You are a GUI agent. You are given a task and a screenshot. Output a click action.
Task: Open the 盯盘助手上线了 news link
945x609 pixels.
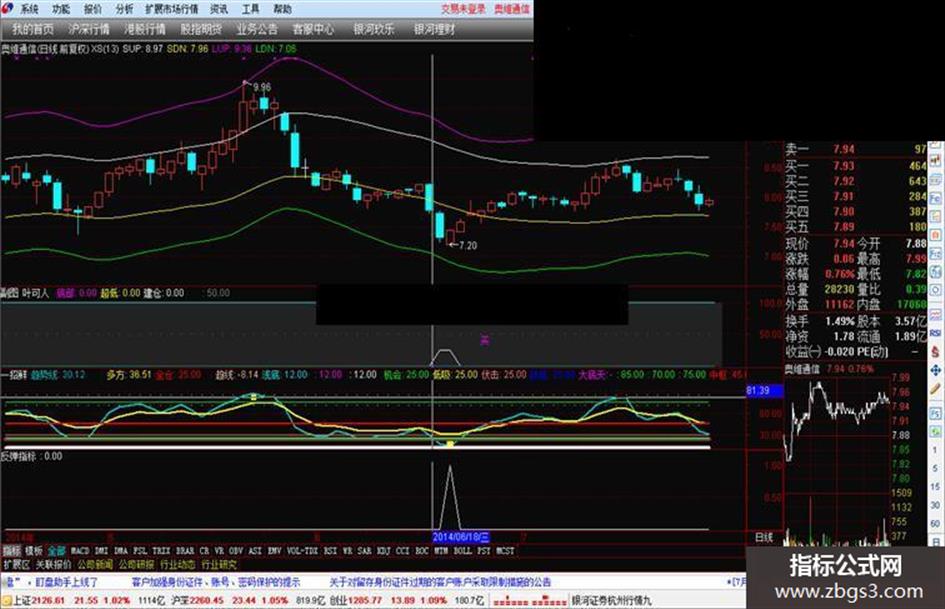[66, 582]
